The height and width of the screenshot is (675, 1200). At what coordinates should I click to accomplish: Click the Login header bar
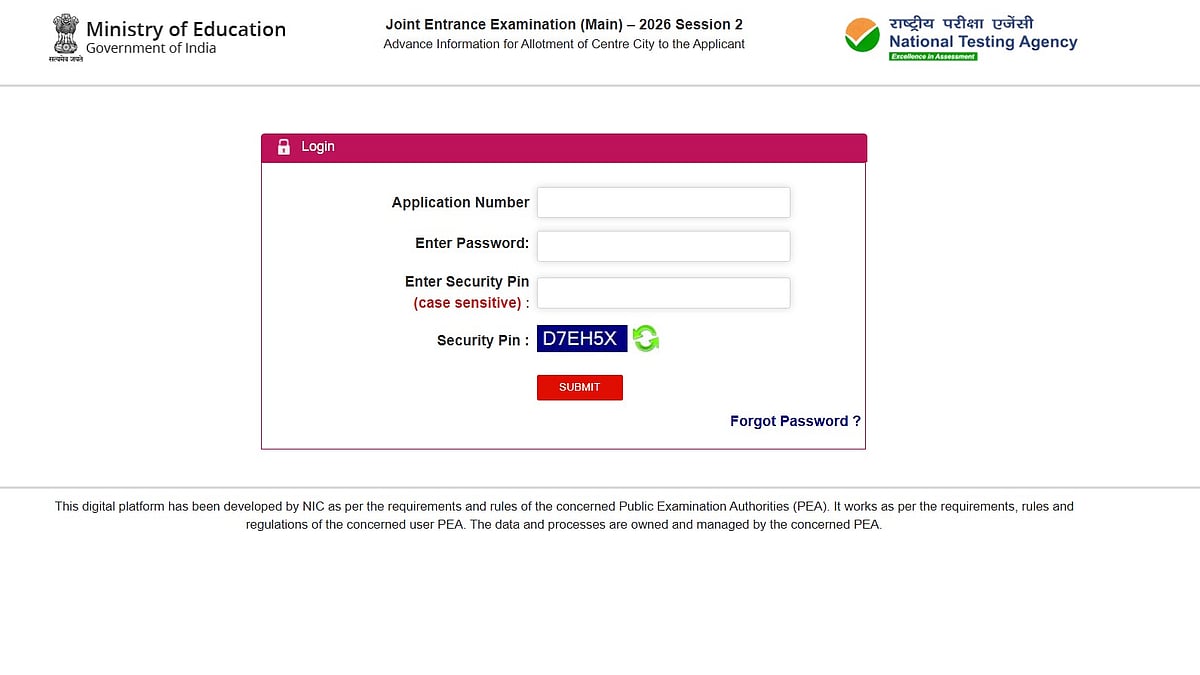coord(563,147)
